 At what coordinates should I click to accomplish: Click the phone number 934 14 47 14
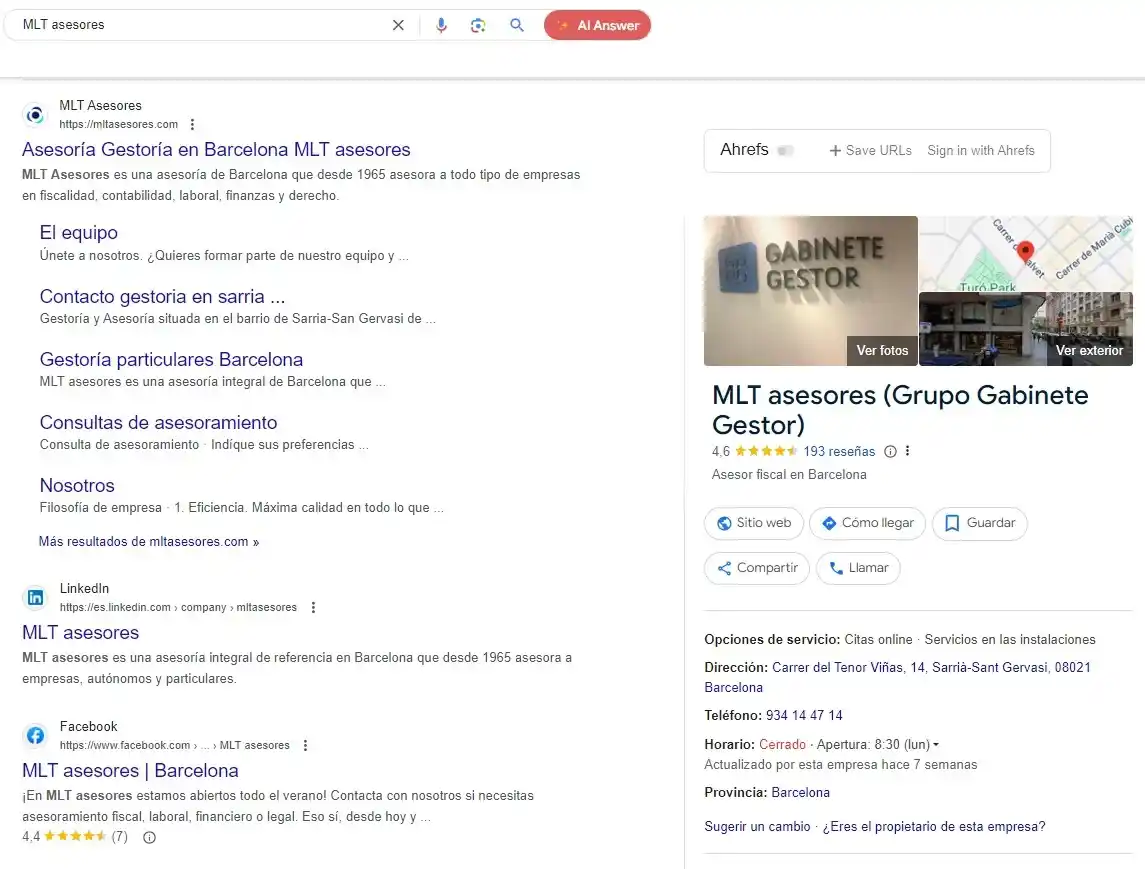click(804, 716)
